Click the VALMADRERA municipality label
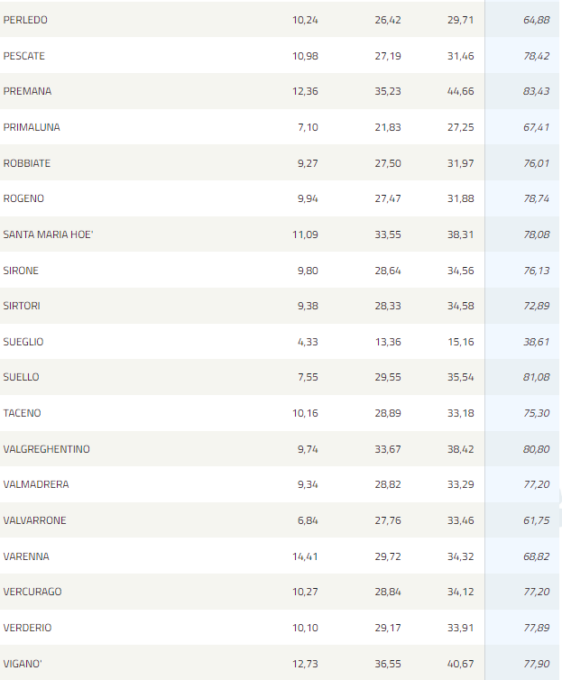 (36, 484)
